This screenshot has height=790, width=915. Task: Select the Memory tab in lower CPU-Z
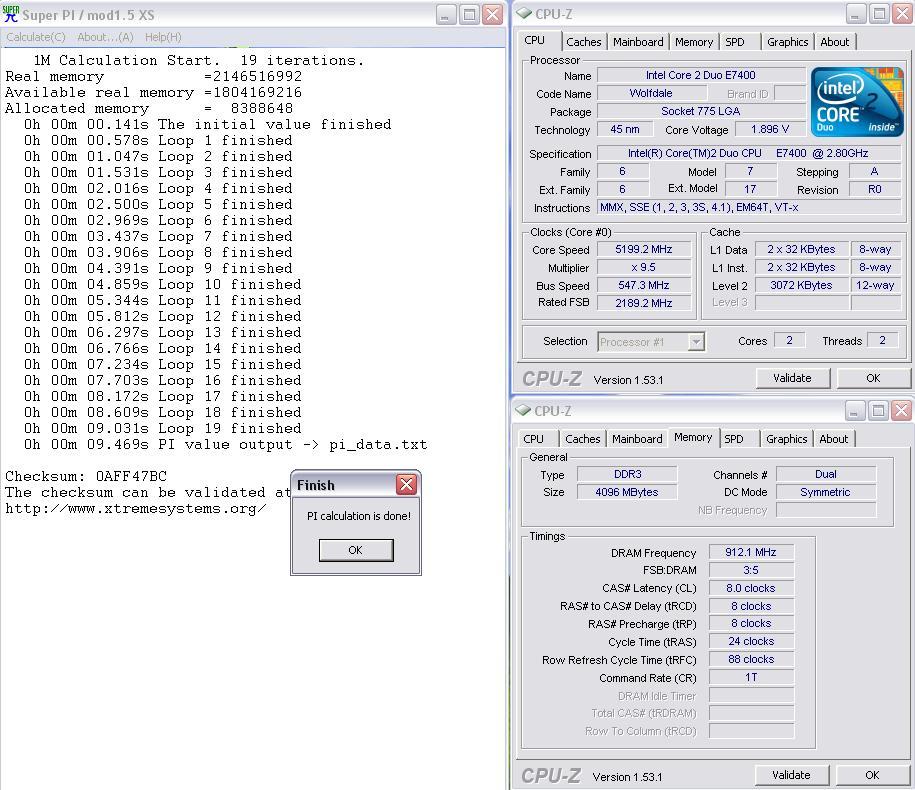click(693, 437)
